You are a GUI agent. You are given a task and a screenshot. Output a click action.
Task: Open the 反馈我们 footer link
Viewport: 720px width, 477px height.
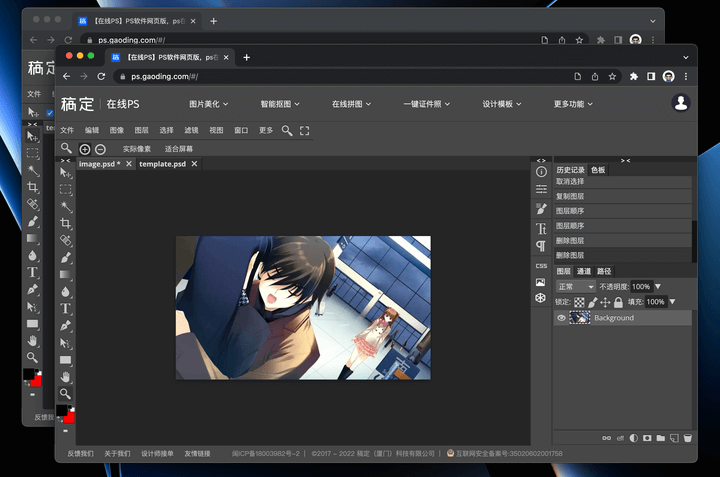80,454
